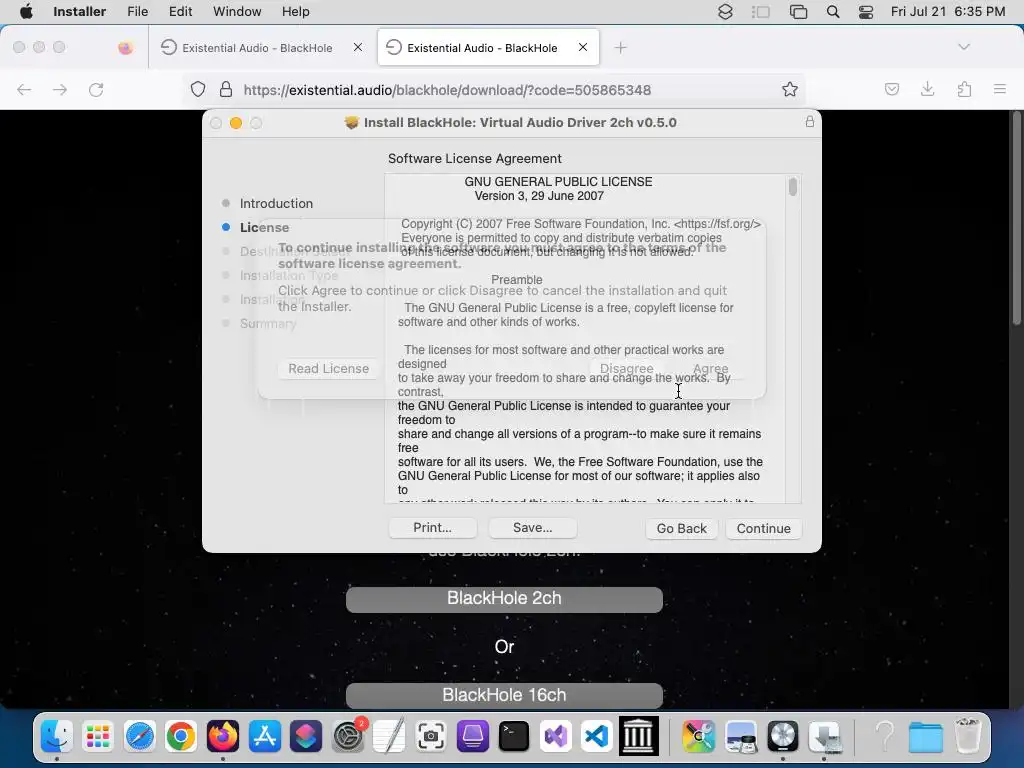Click the stacked-box menu bar icon
Viewport: 1024px width, 768px height.
click(725, 12)
